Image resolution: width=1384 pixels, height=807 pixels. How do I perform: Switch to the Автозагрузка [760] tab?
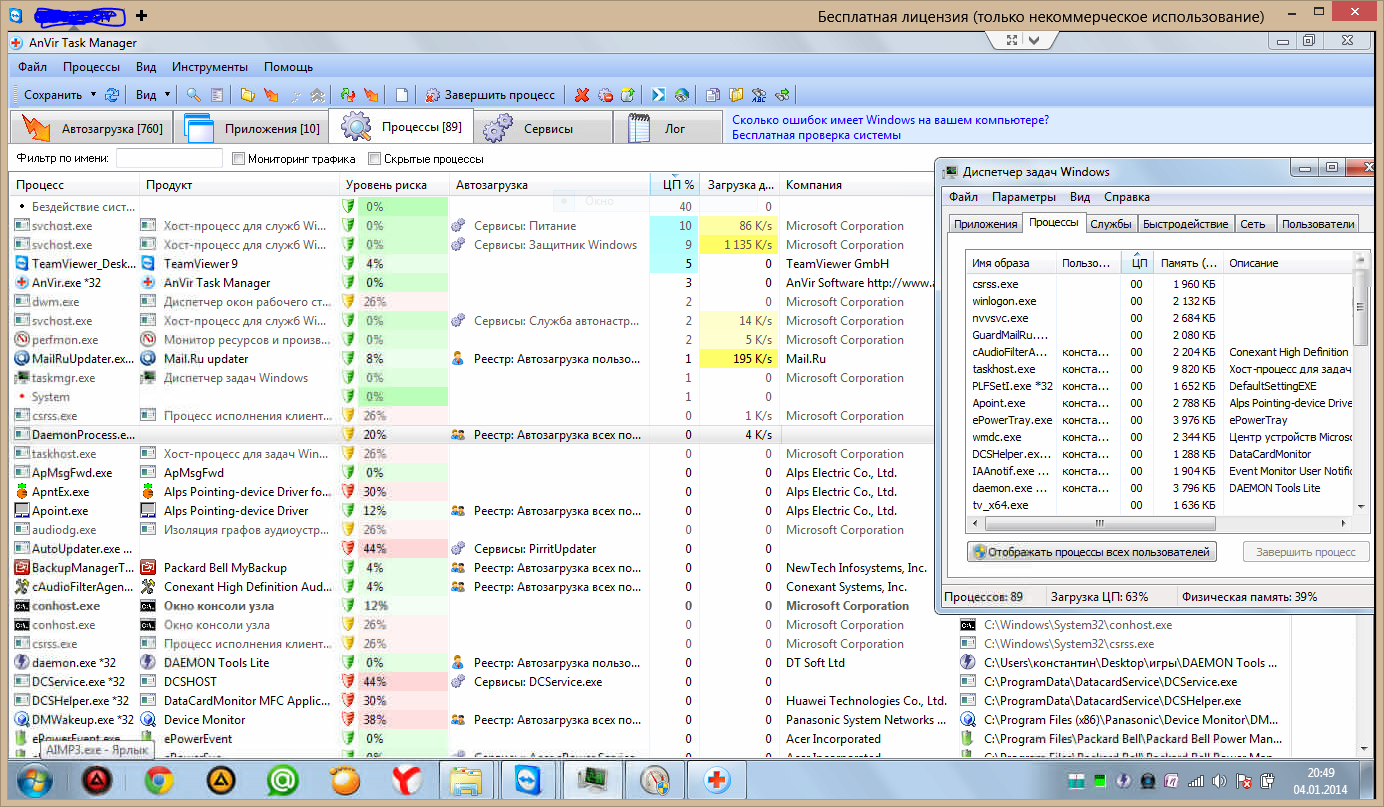pyautogui.click(x=90, y=128)
